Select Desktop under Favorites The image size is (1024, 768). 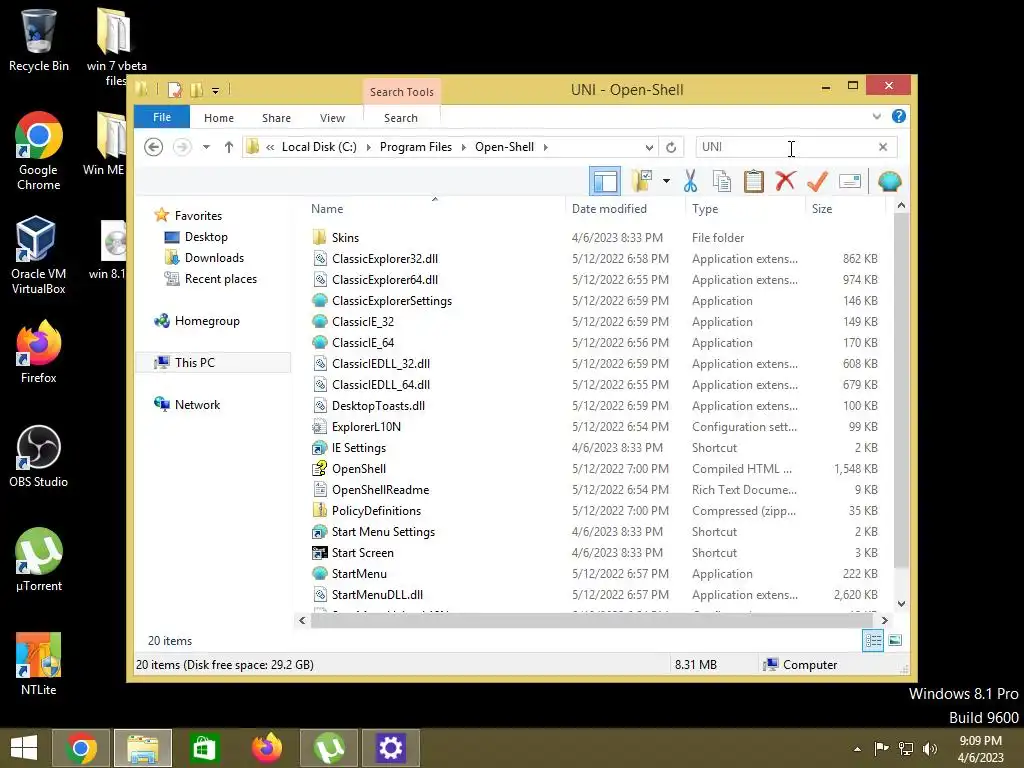206,236
